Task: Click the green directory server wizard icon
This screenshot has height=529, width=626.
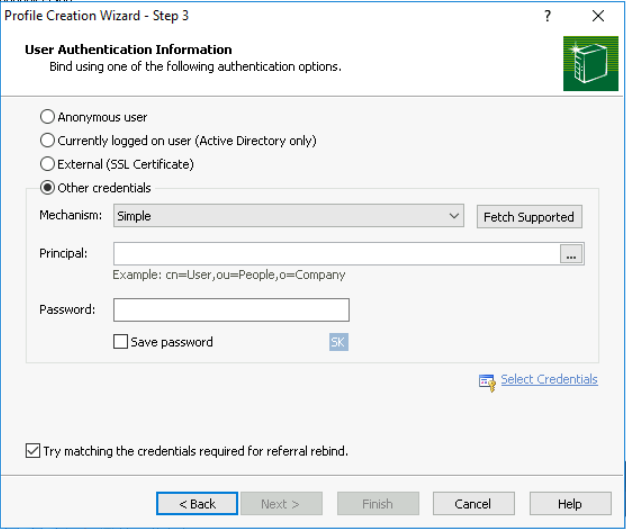Action: (590, 63)
